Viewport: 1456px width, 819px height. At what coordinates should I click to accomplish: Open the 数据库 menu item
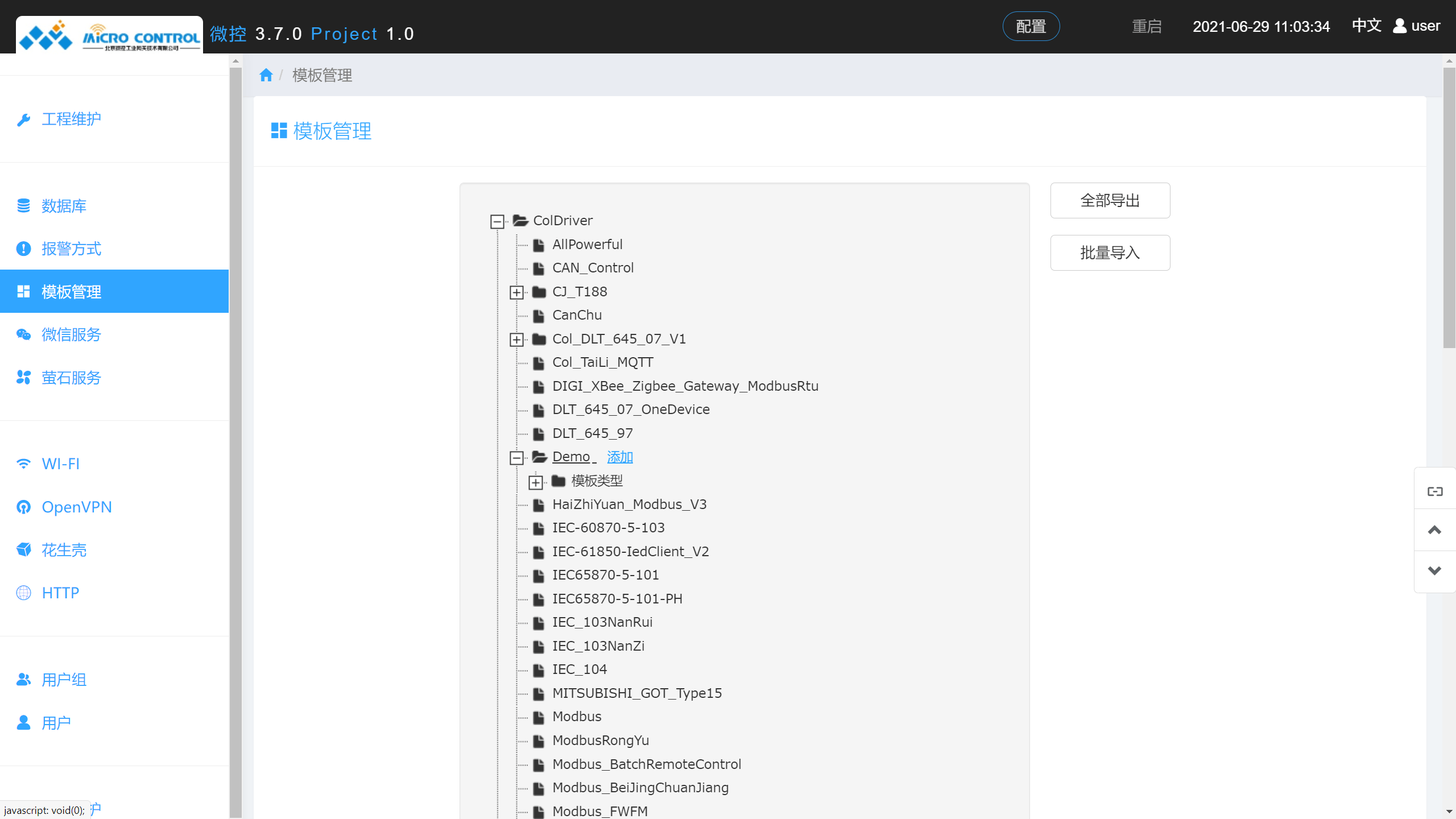[x=64, y=206]
